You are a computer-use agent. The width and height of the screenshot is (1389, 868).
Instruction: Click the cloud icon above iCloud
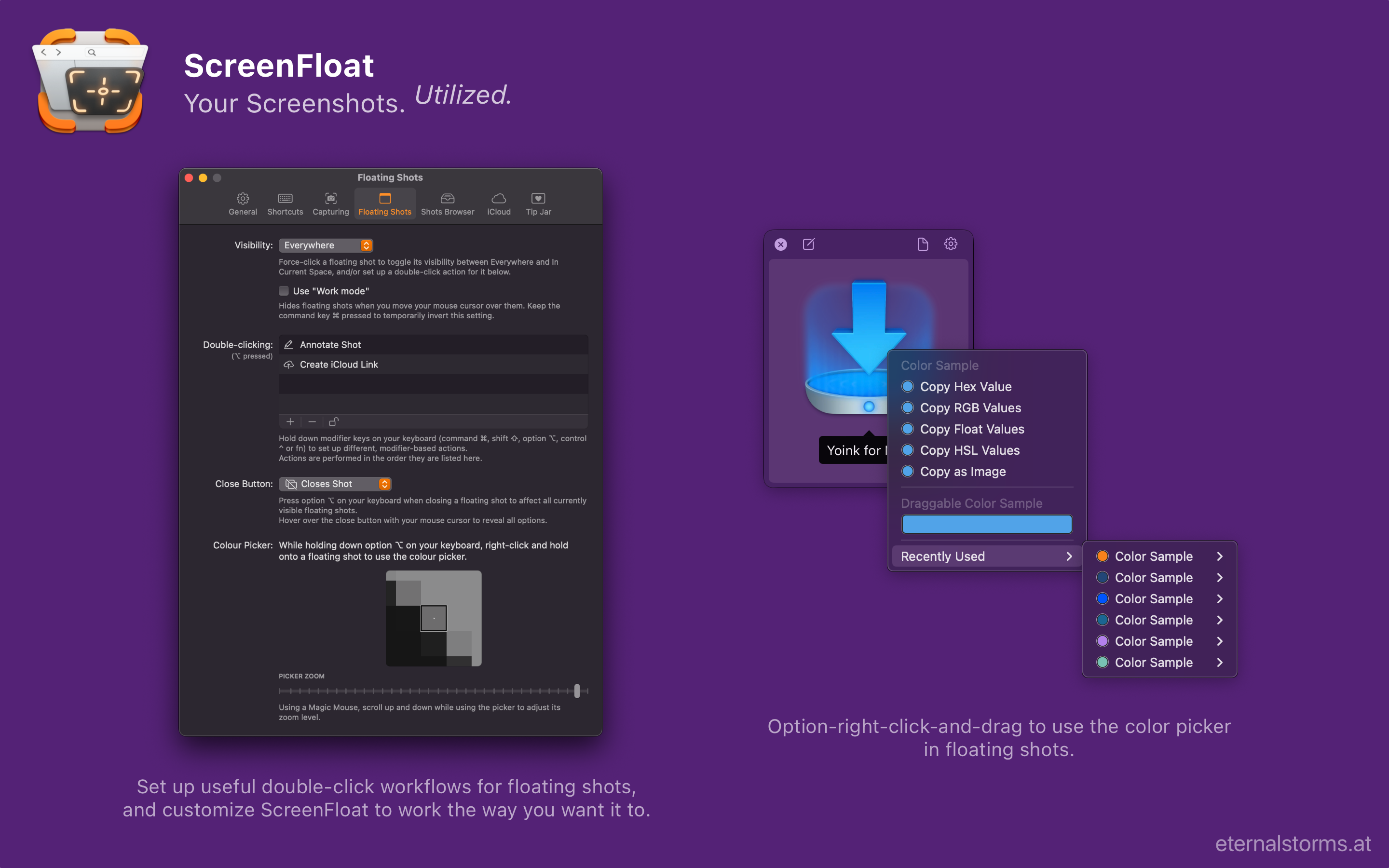pyautogui.click(x=499, y=199)
